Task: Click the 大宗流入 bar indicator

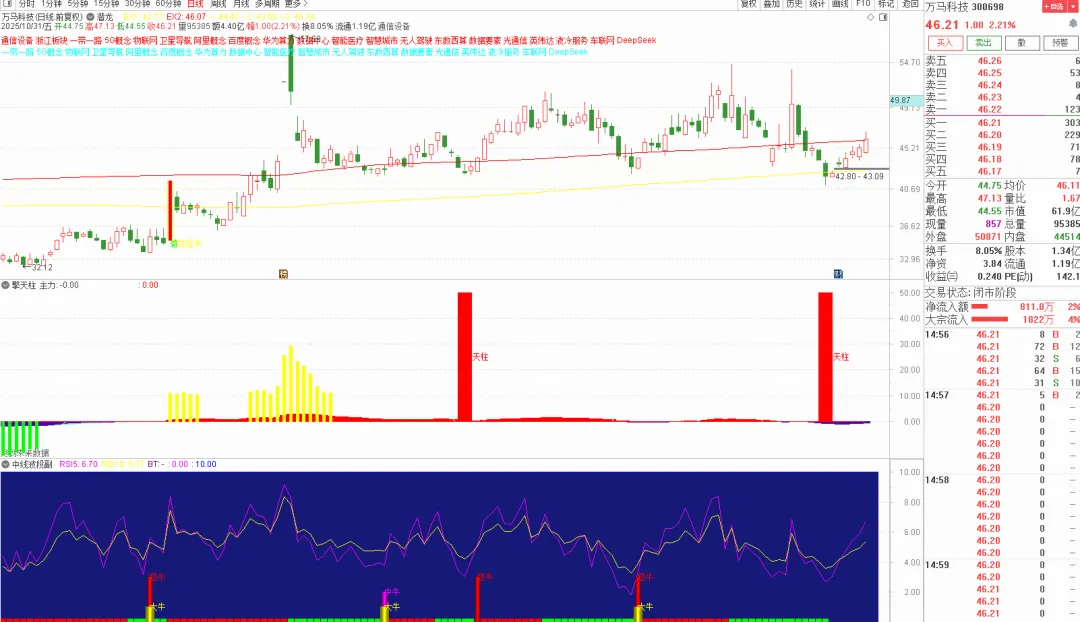Action: click(990, 320)
